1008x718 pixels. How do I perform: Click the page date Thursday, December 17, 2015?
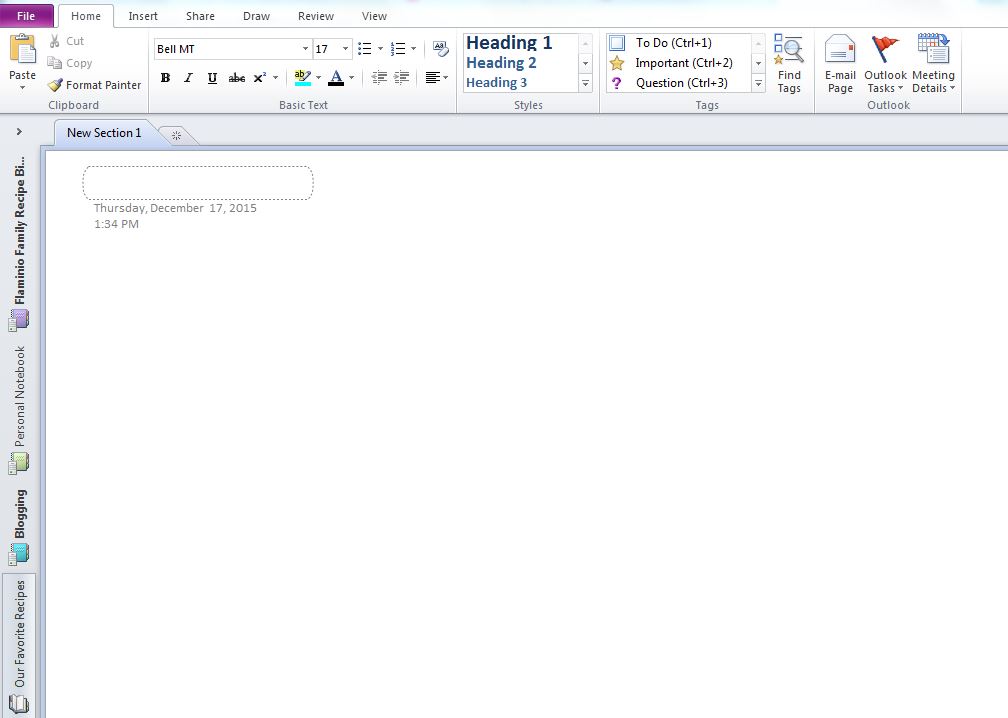pos(175,208)
